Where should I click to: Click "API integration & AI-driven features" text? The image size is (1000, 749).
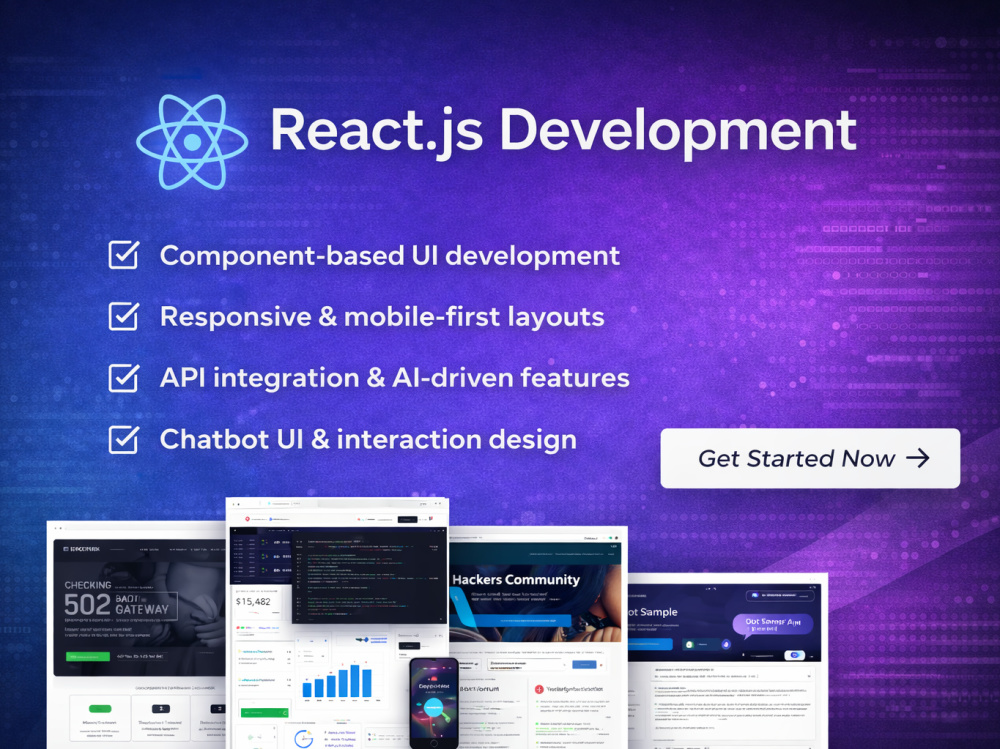point(395,378)
